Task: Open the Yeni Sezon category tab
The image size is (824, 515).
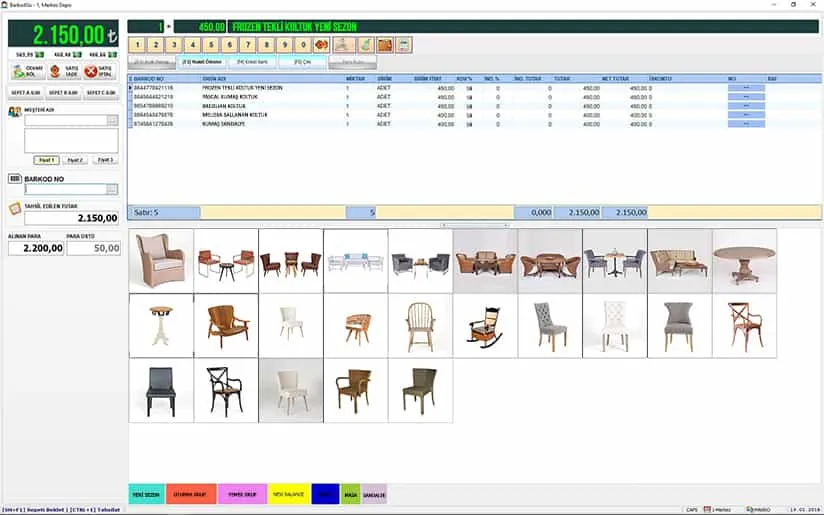Action: tap(147, 494)
